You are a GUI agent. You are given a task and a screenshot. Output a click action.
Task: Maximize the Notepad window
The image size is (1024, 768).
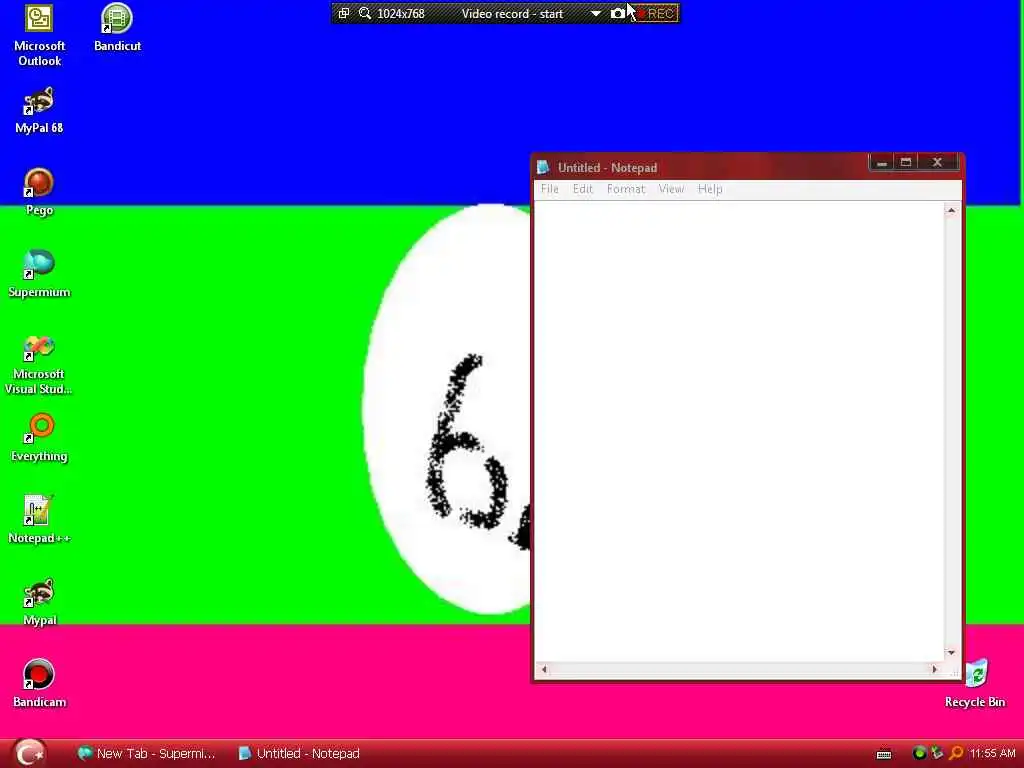[x=906, y=162]
